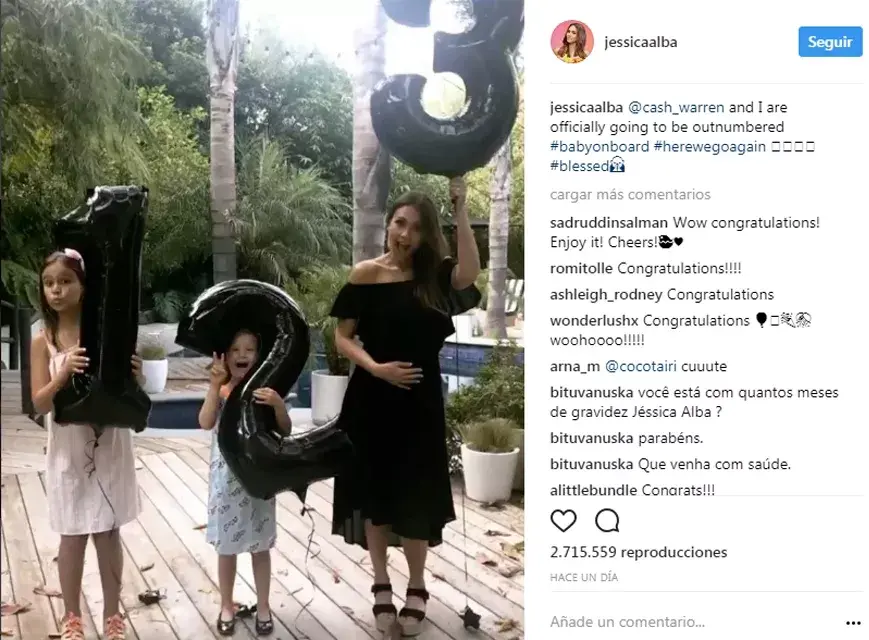The image size is (869, 640).
Task: Open the HACE UN DÍA timestamp
Action: point(584,577)
